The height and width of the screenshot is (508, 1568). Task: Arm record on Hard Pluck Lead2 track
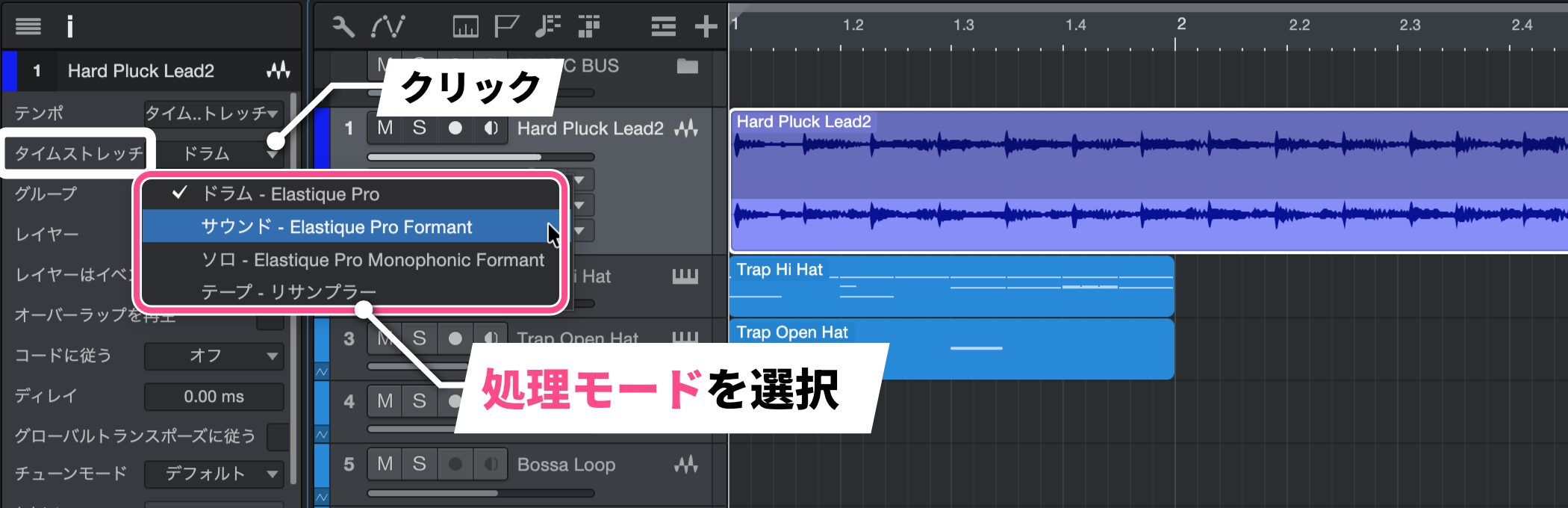click(455, 128)
